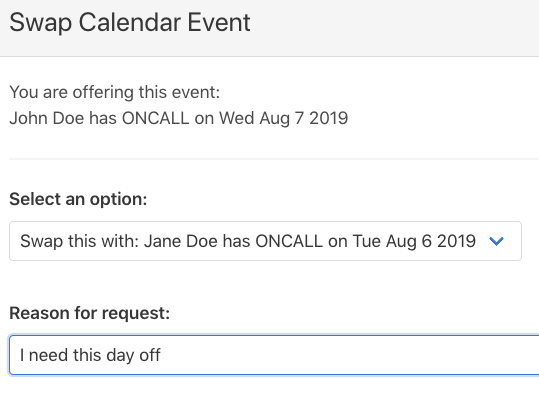Click 'Wed Aug 7 2019' date text
This screenshot has width=539, height=398.
point(284,118)
